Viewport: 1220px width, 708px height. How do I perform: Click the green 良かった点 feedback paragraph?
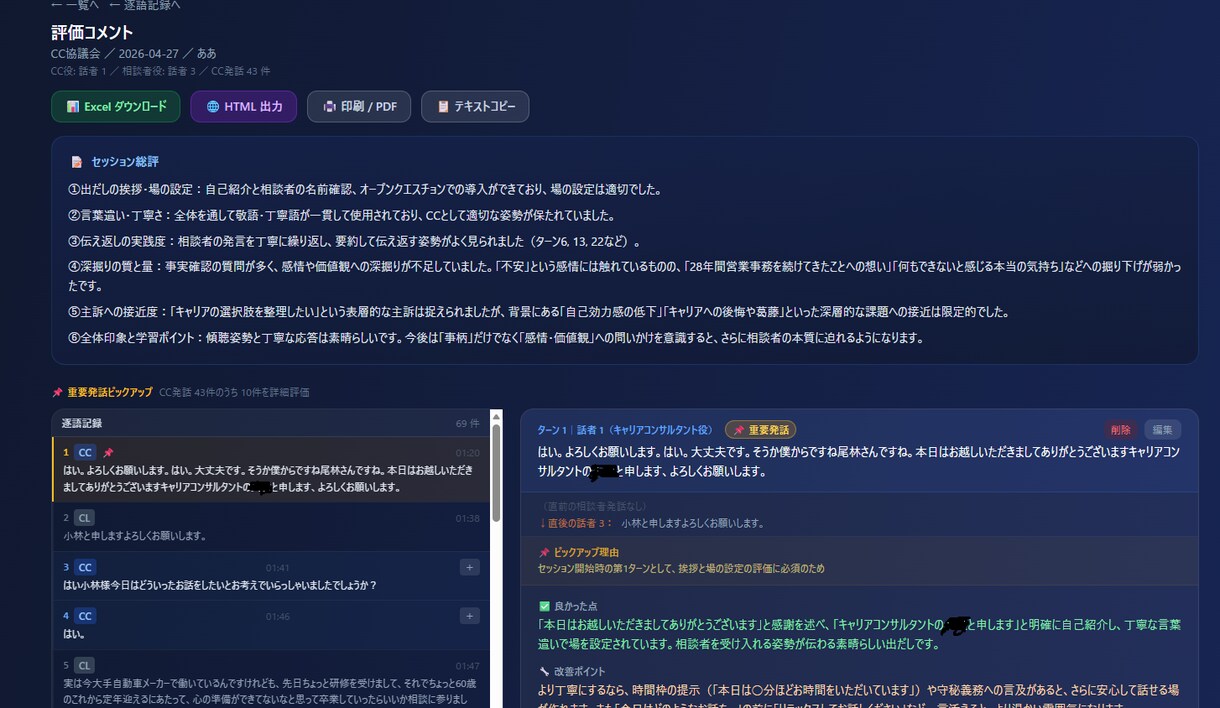click(x=859, y=634)
